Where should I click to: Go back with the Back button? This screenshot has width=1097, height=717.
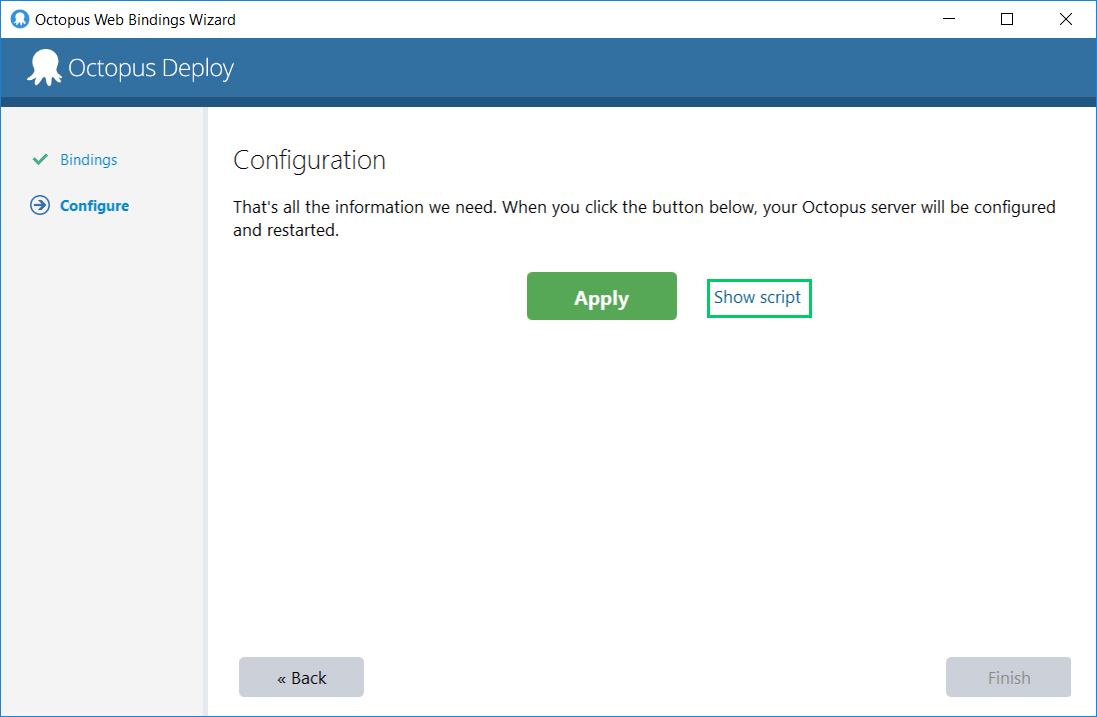(301, 677)
